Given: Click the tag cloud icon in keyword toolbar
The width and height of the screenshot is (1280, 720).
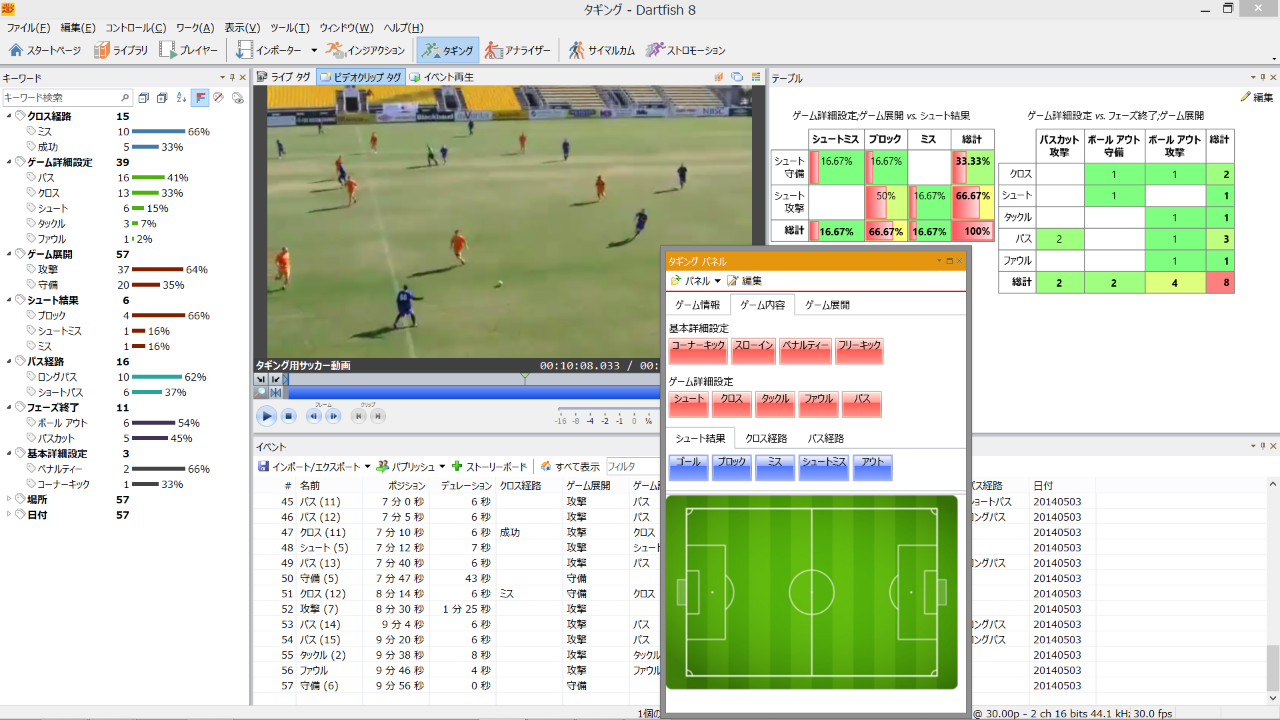Looking at the screenshot, I should pos(237,98).
